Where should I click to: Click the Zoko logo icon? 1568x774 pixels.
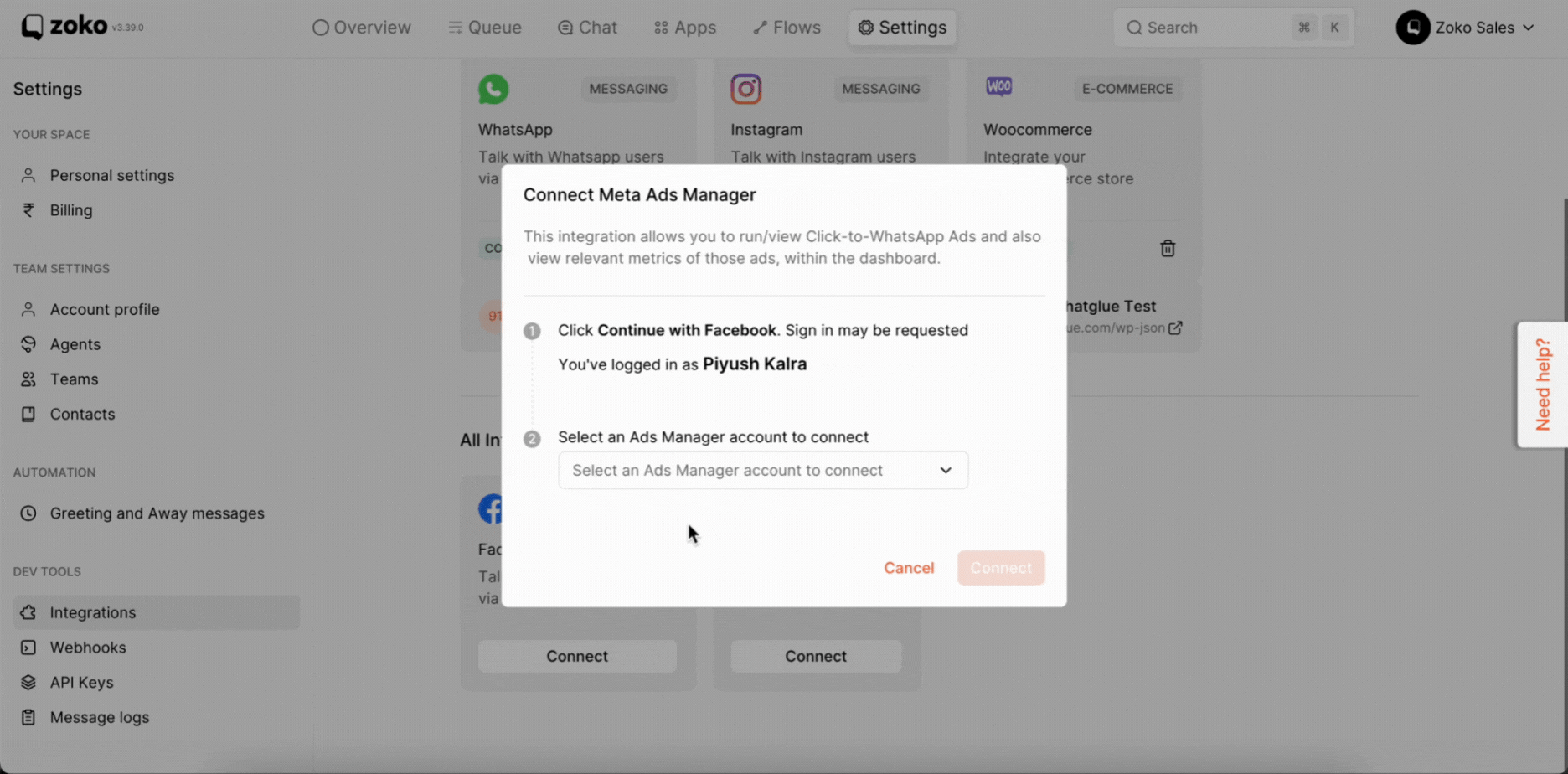pos(32,27)
